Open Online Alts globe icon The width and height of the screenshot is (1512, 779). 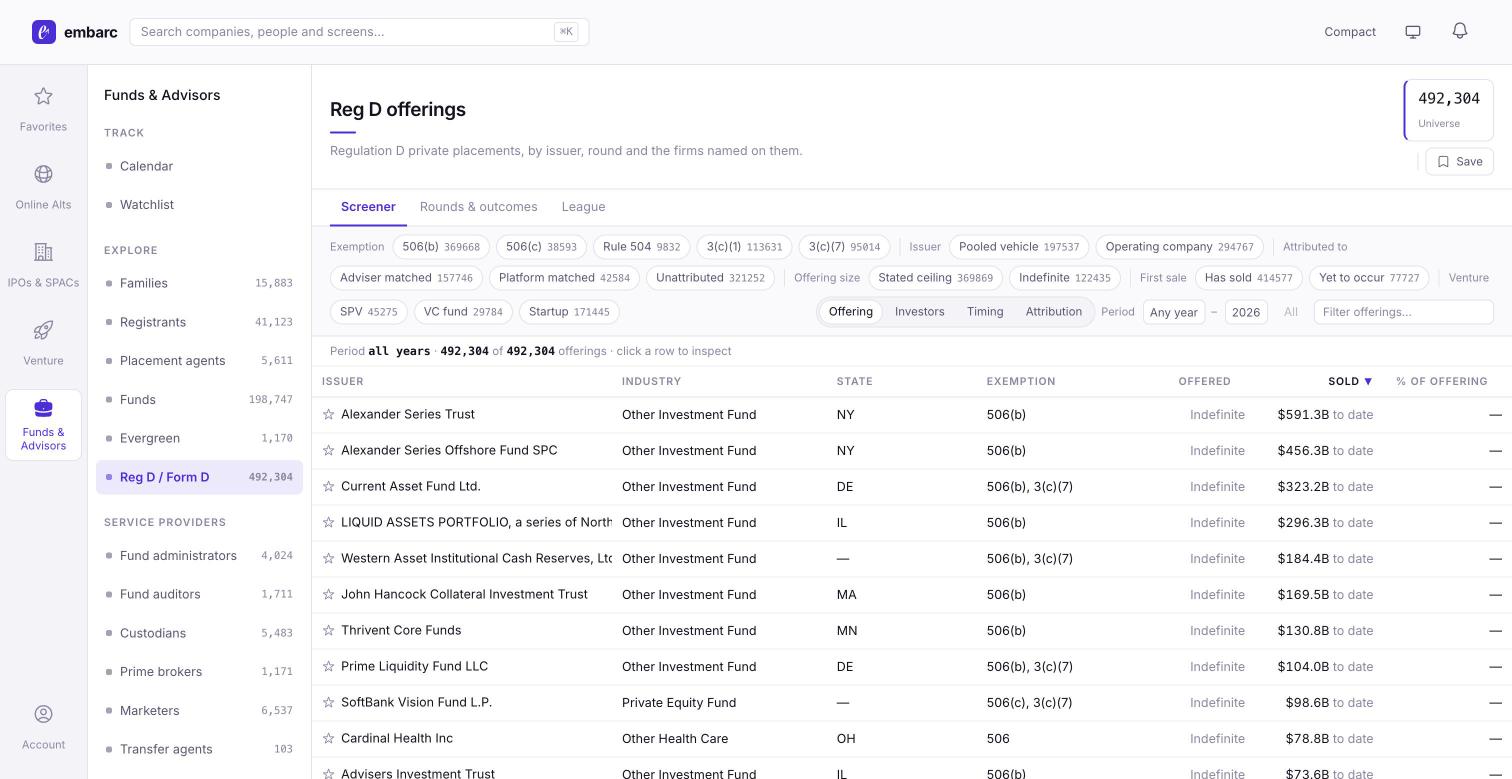(x=43, y=174)
